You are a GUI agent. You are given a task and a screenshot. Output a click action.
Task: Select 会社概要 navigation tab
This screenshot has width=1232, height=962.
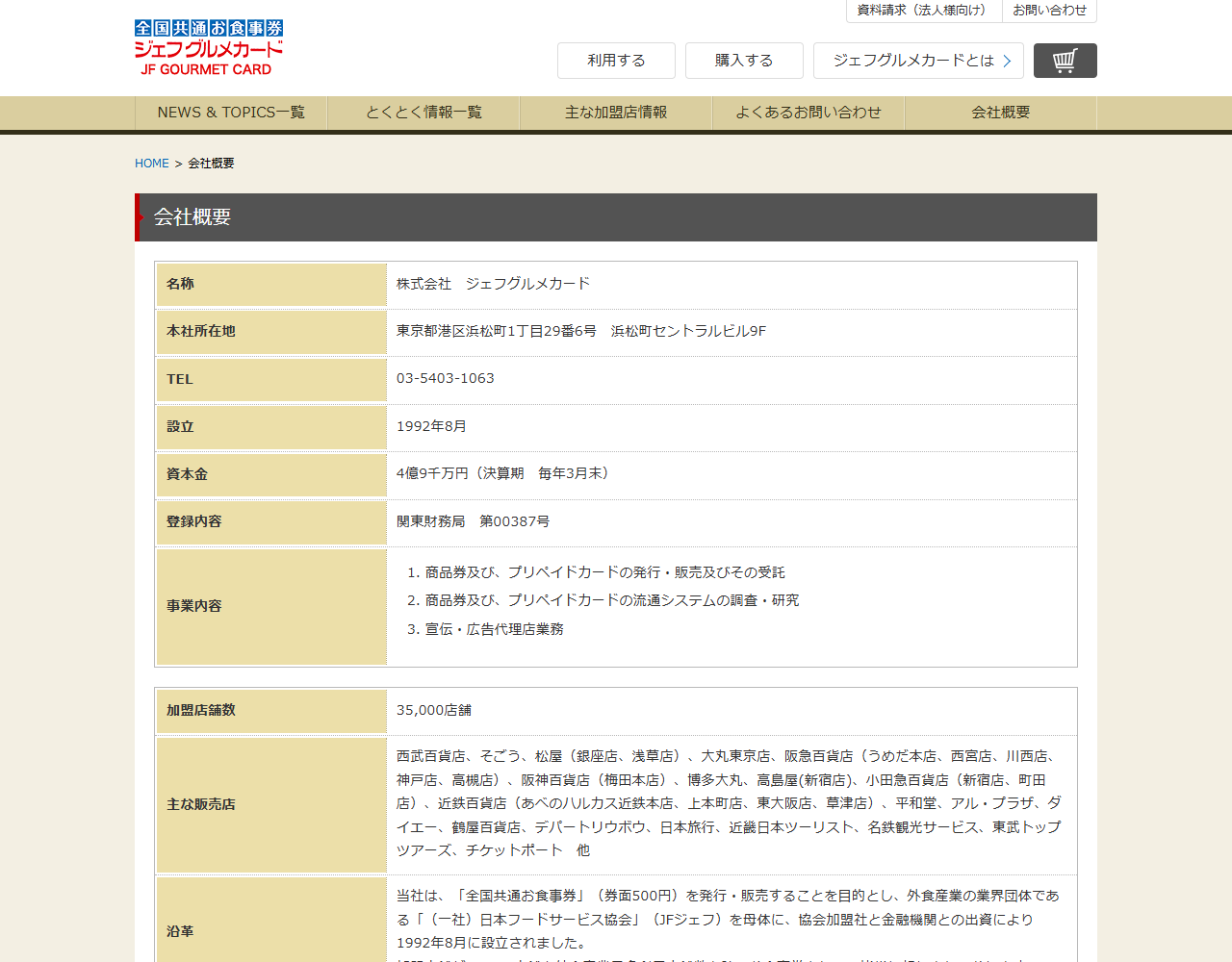1001,113
